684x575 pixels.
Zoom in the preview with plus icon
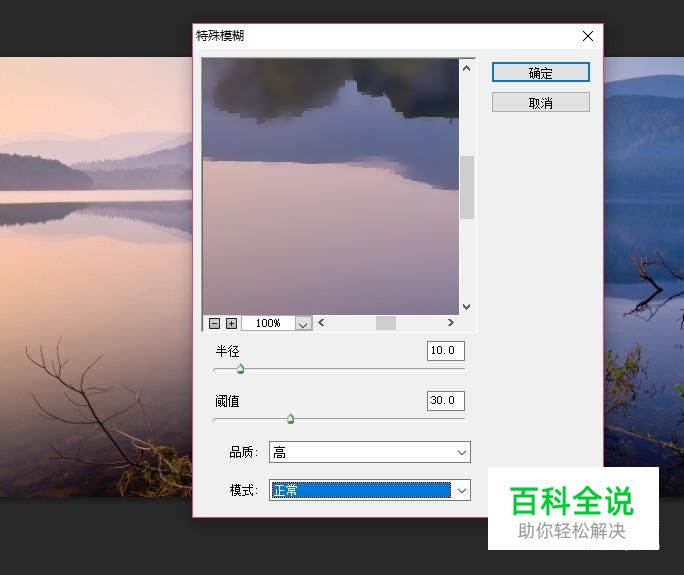231,323
